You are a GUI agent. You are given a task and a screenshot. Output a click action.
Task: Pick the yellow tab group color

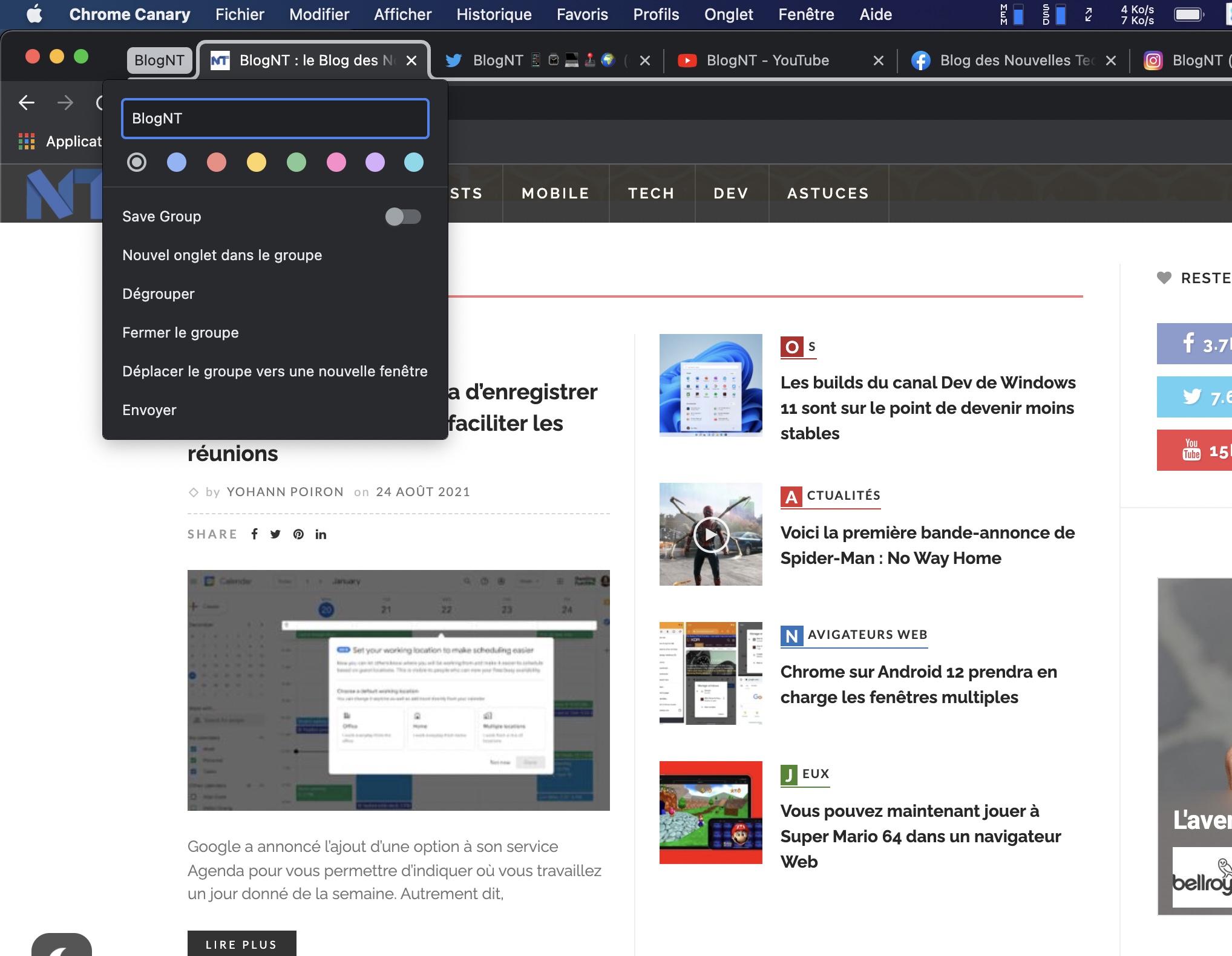256,162
